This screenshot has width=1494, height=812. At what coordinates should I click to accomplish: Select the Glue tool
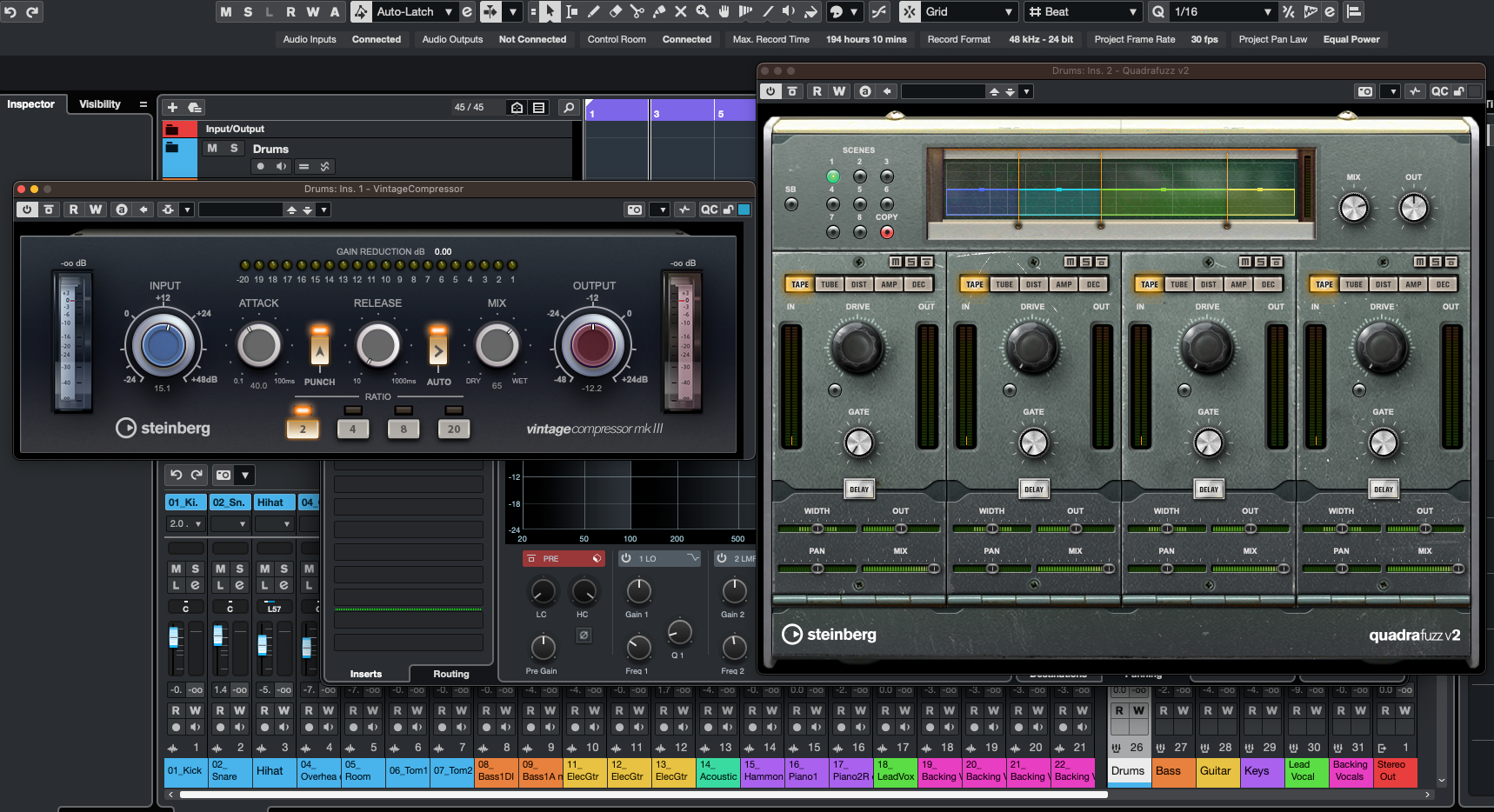(x=658, y=11)
